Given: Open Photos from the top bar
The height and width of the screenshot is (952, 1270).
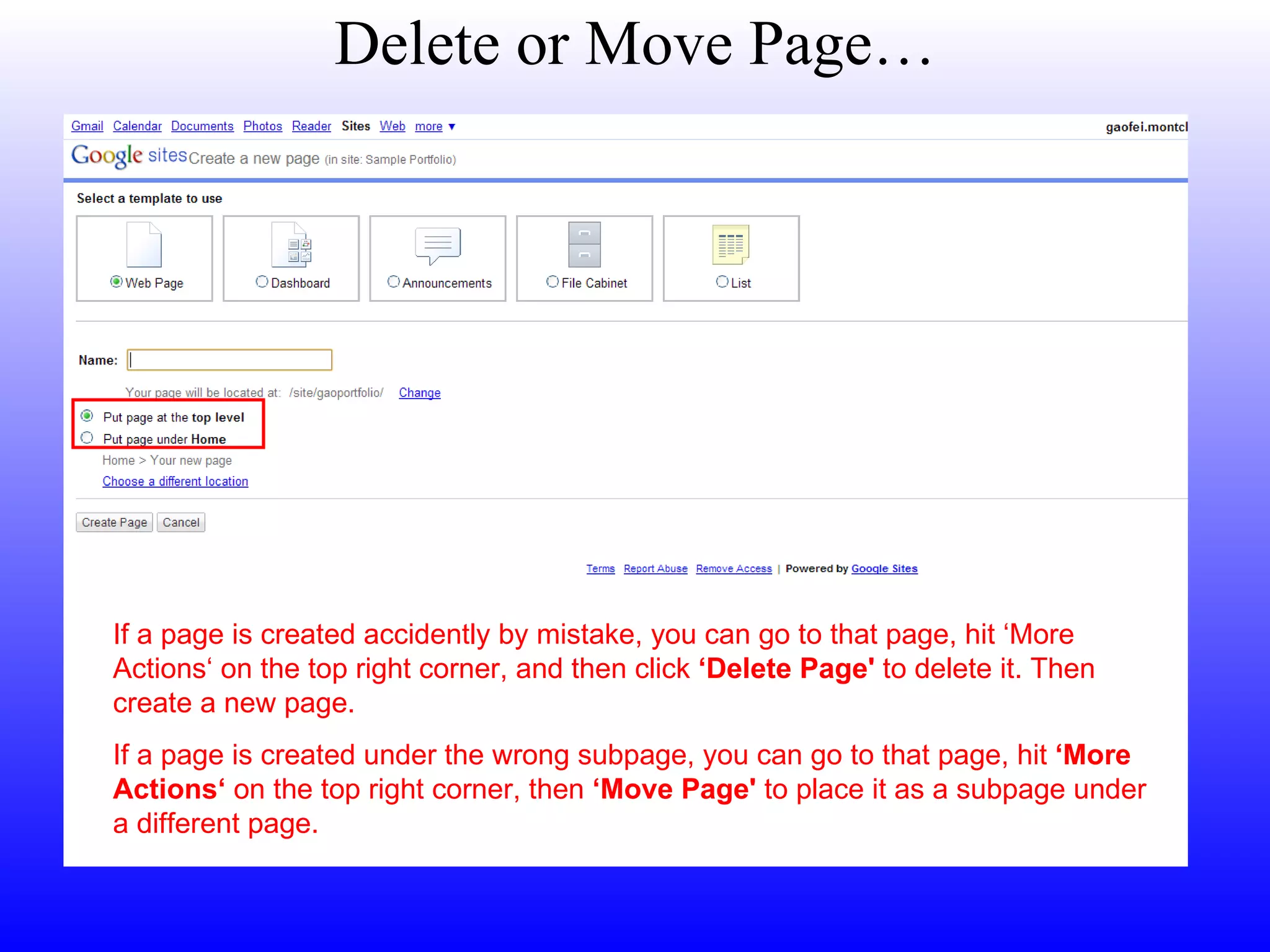Looking at the screenshot, I should pyautogui.click(x=262, y=126).
